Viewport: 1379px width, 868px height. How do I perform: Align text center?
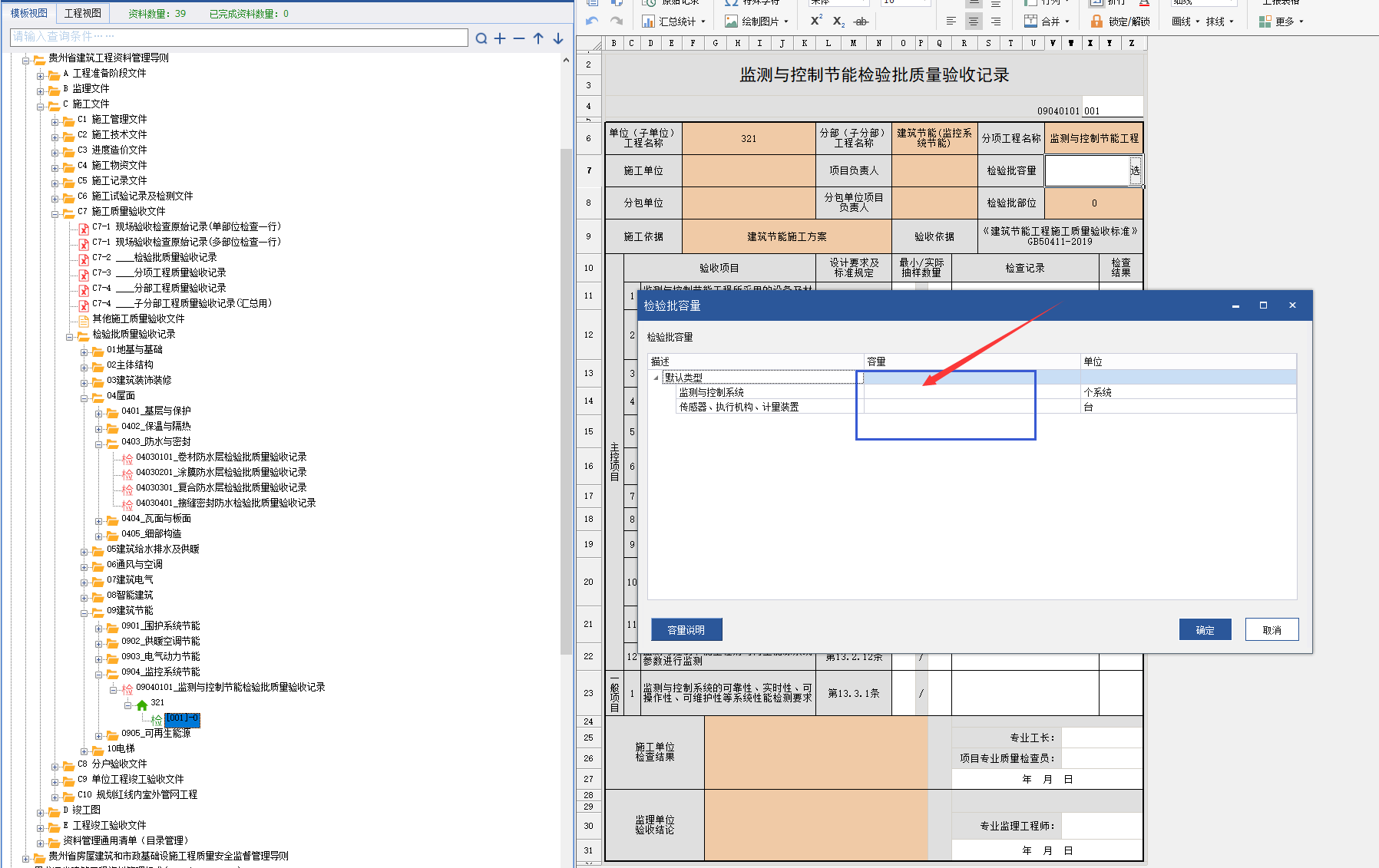pos(974,21)
